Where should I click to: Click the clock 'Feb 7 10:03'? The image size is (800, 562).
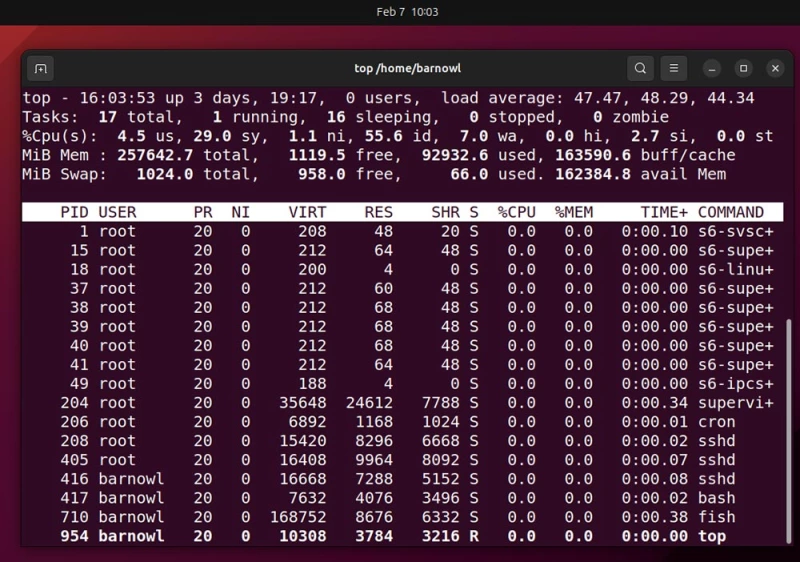pos(407,12)
